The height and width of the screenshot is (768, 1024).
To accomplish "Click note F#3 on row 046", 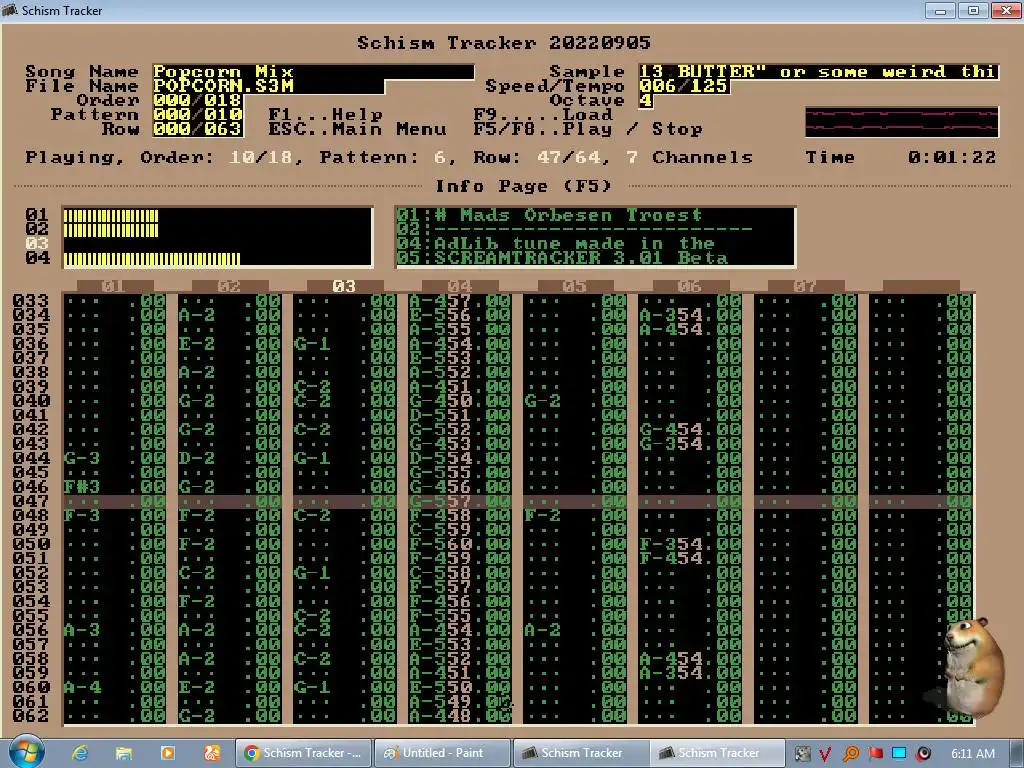I will (x=82, y=487).
